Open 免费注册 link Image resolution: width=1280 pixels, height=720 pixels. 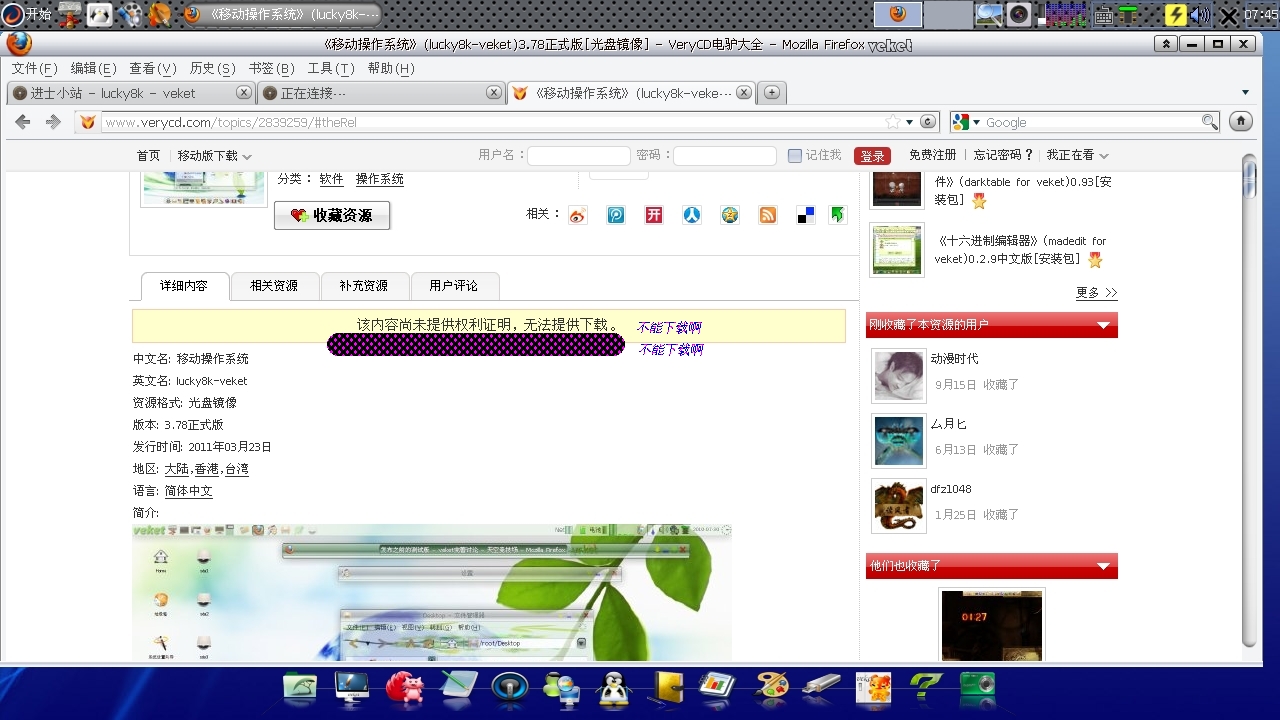(932, 155)
